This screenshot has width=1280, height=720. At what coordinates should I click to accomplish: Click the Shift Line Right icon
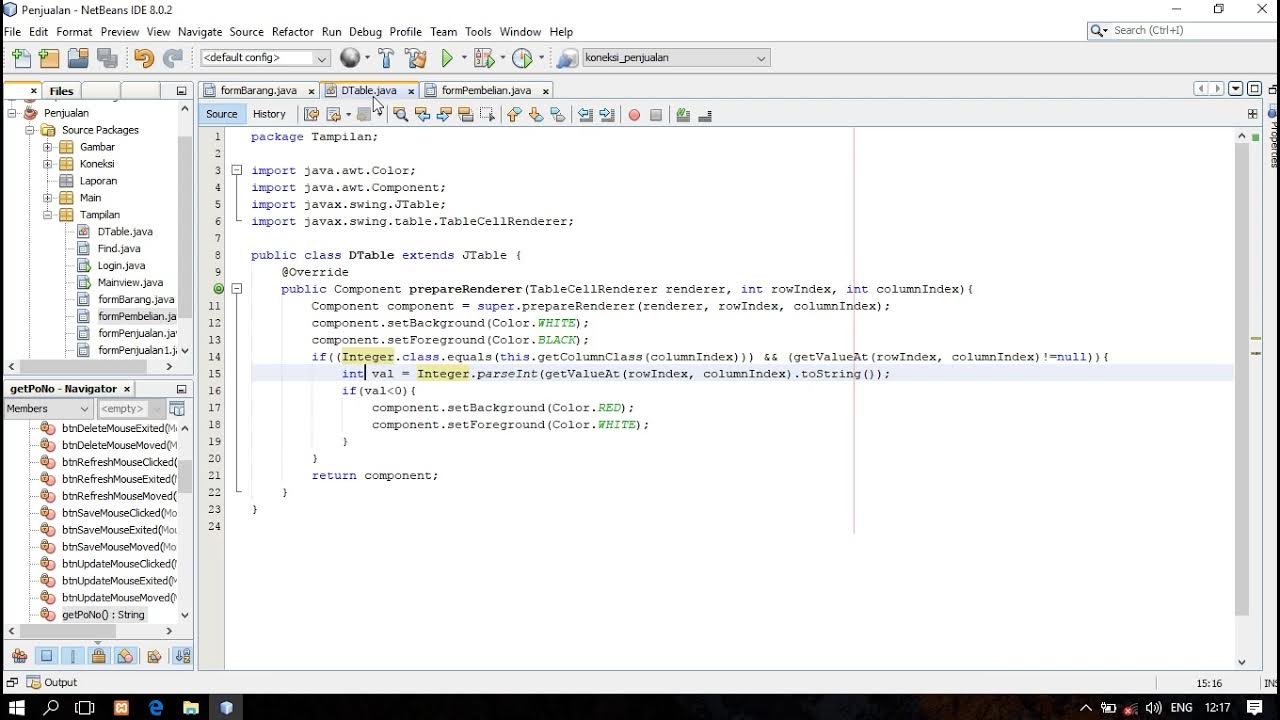[x=605, y=115]
